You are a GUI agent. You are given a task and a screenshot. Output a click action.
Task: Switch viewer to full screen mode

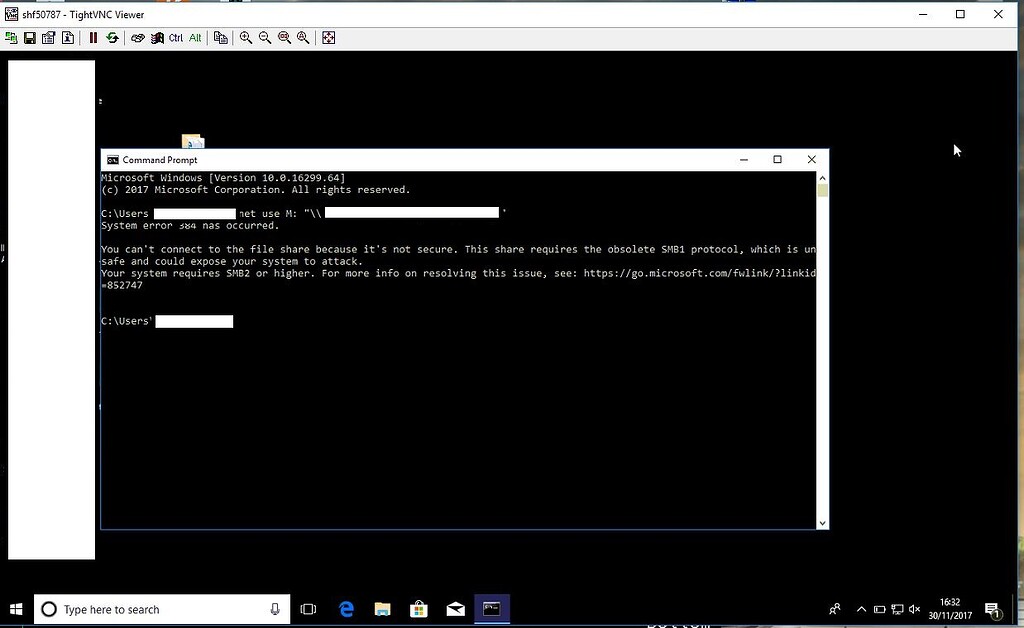tap(330, 37)
